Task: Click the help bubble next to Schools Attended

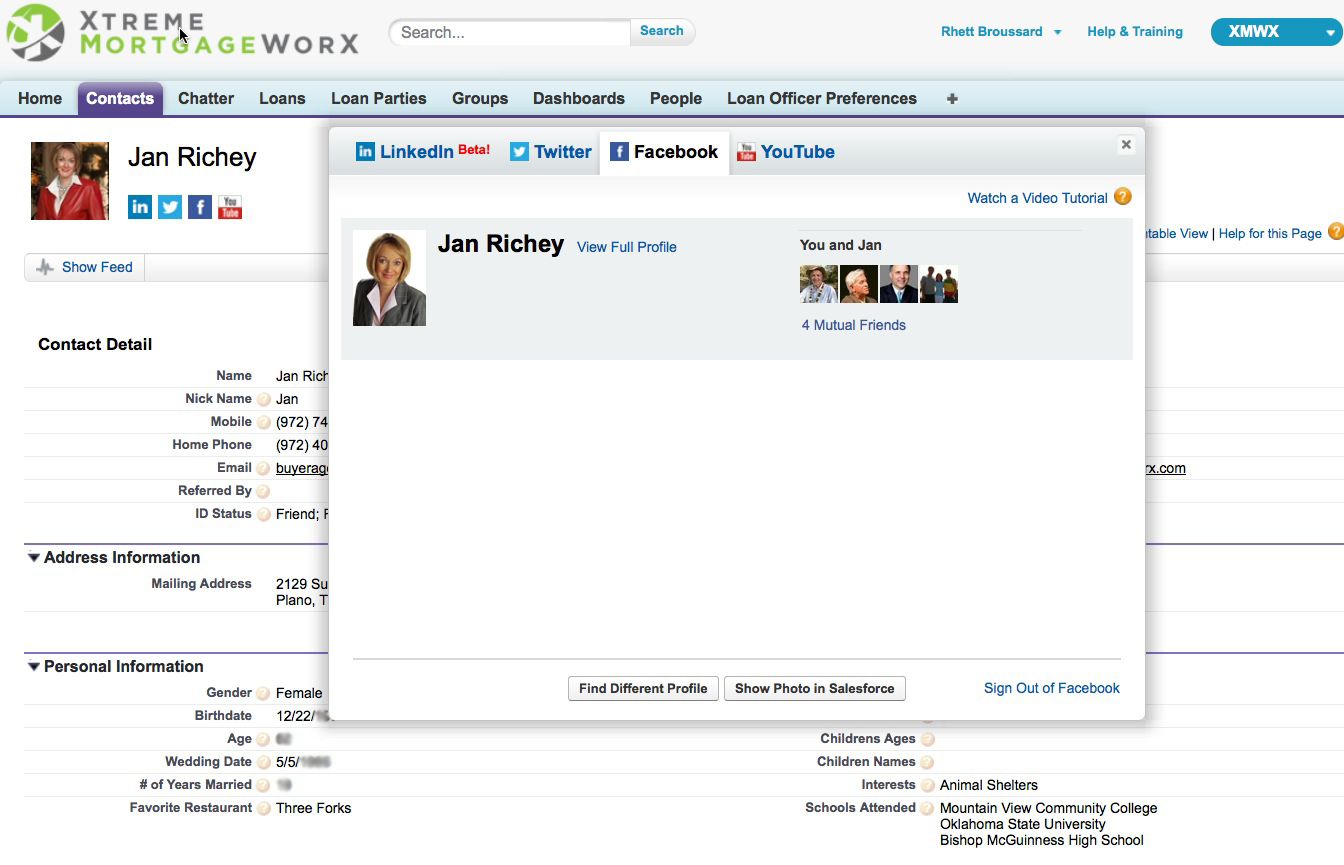Action: (927, 808)
